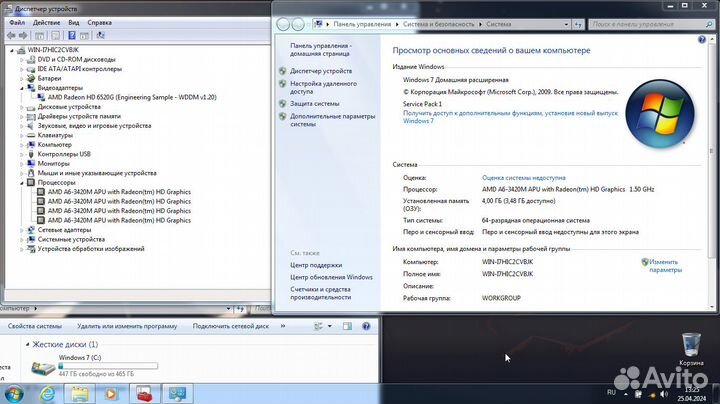Screen dimensions: 720x404
Task: Open Настройка удаленного доступа link
Action: [x=323, y=88]
